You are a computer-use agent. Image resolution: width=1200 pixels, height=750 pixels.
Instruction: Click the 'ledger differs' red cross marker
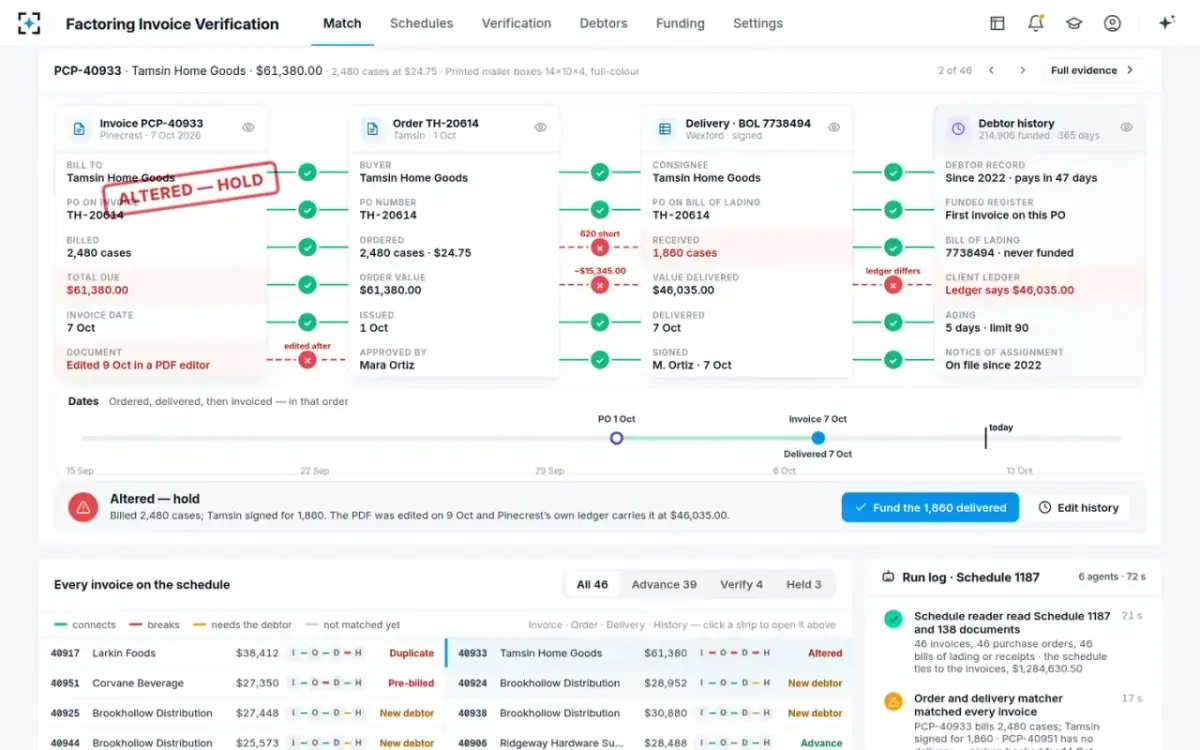pos(893,285)
